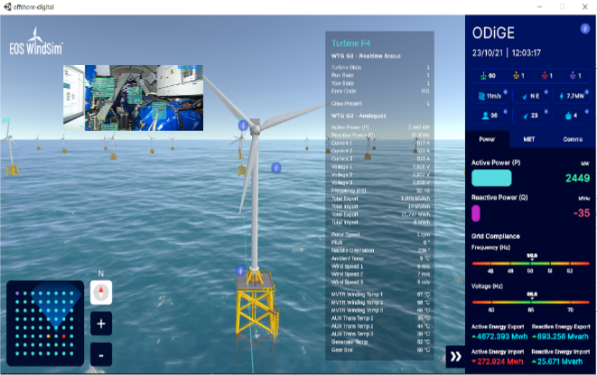This screenshot has height=375, width=597.
Task: Click the Active Power cyan bar
Action: pos(491,178)
